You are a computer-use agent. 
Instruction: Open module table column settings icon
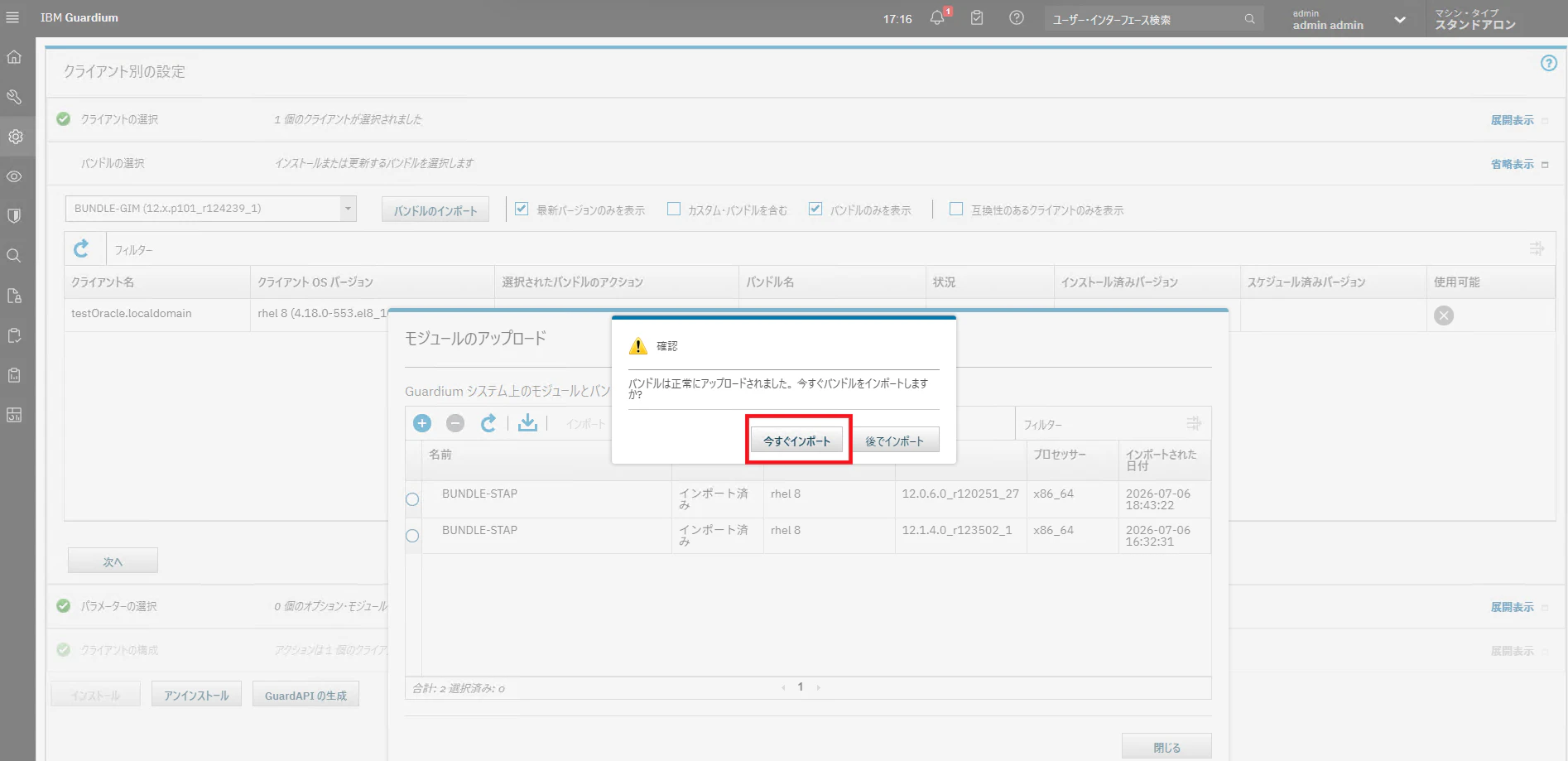pyautogui.click(x=1193, y=423)
